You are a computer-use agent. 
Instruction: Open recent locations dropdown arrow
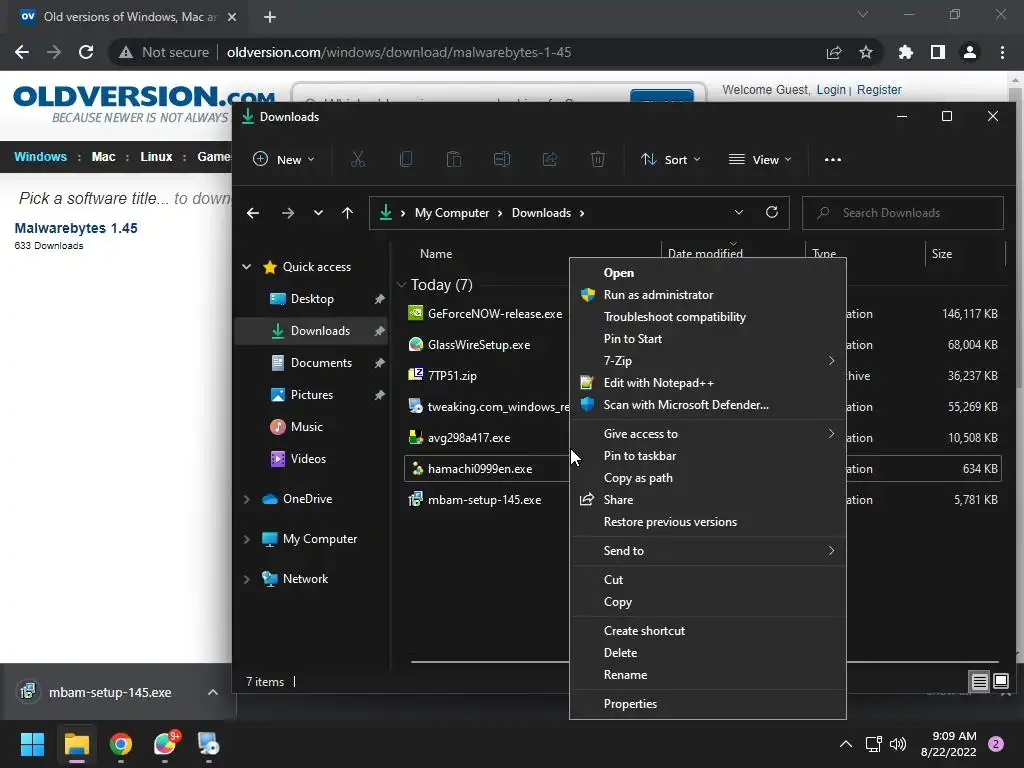(x=318, y=213)
